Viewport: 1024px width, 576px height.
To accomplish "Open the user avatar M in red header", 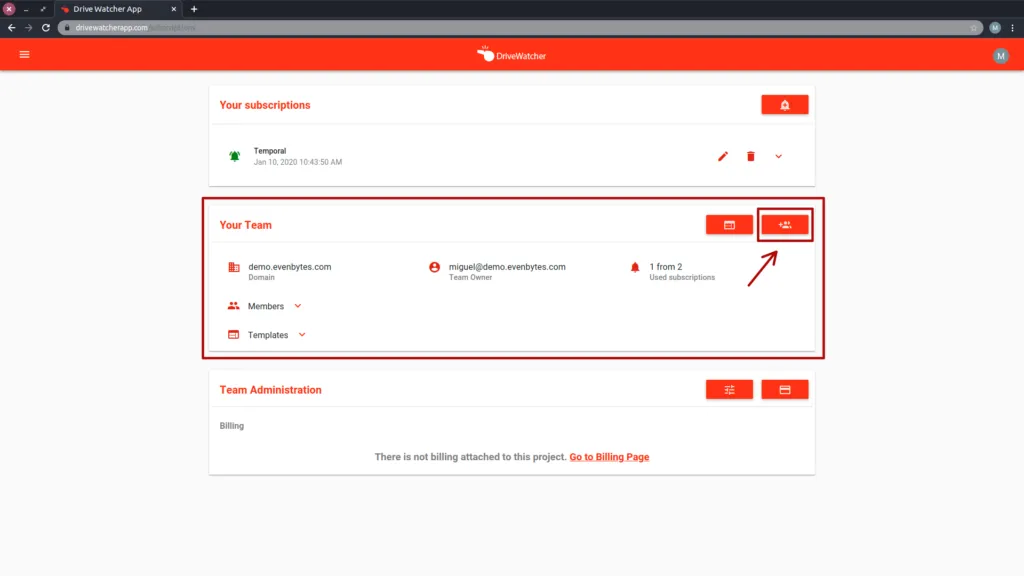I will click(1000, 56).
